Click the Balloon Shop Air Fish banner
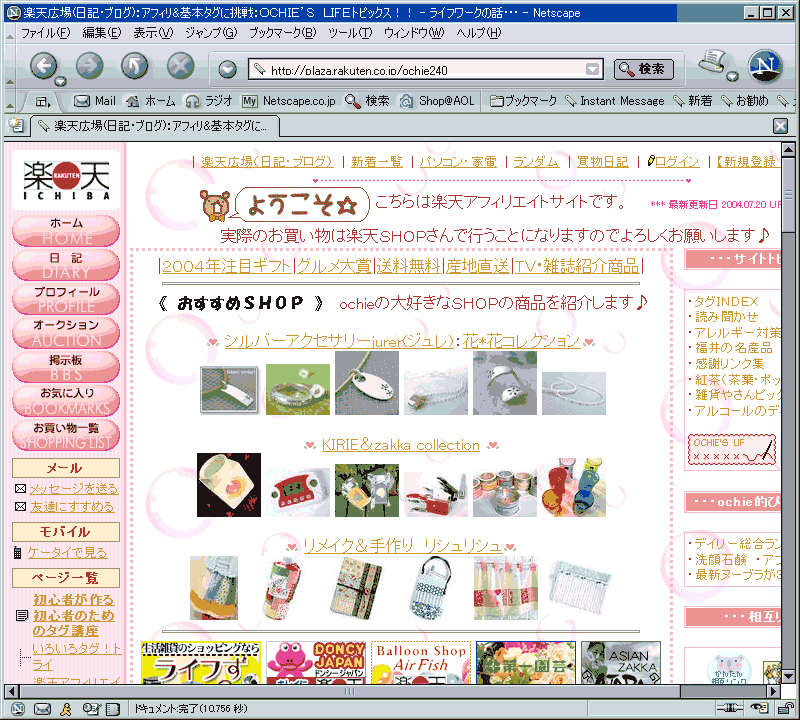Screen dimensions: 800x720 tap(421, 662)
